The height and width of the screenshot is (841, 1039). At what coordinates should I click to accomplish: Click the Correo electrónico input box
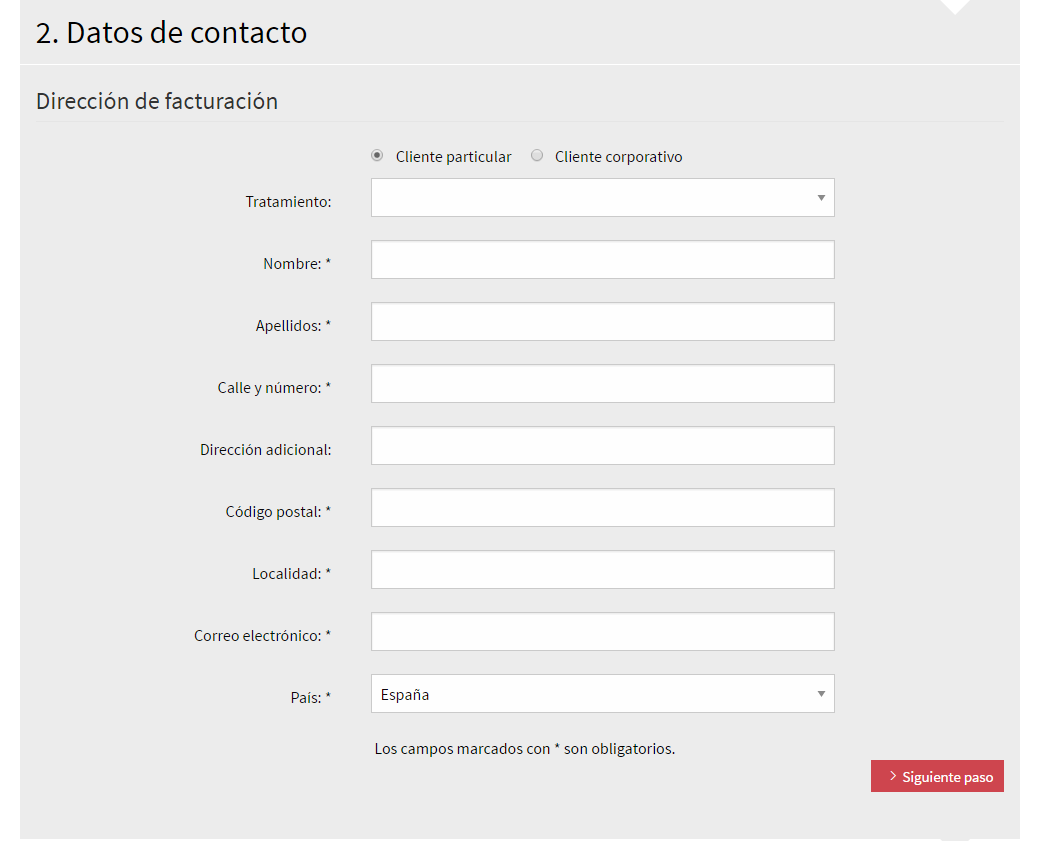(602, 632)
